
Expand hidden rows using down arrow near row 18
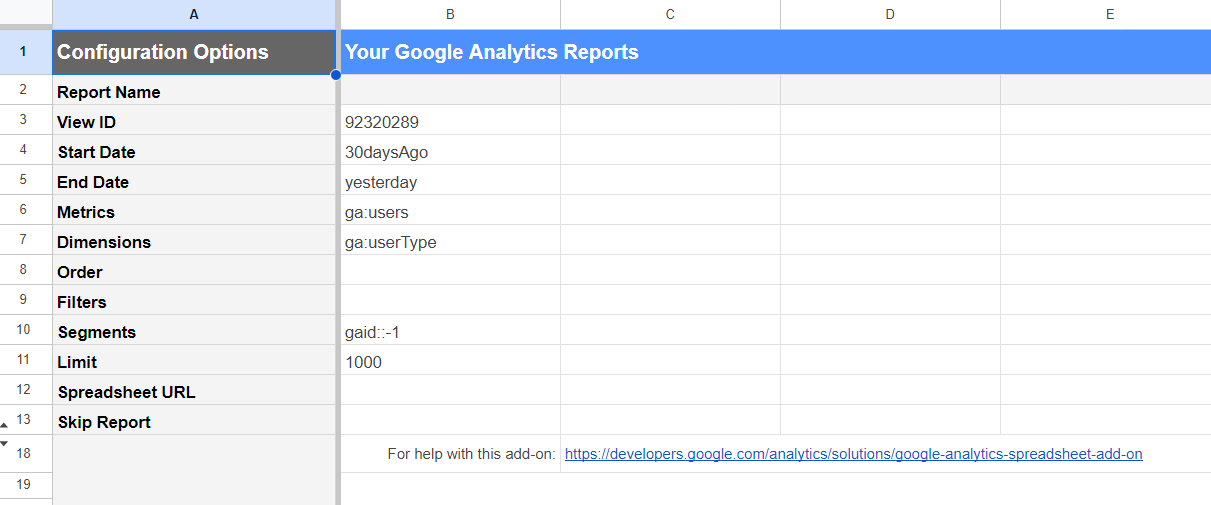click(4, 442)
